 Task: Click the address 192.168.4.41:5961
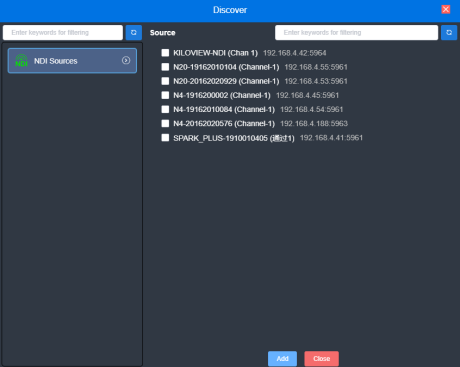331,138
